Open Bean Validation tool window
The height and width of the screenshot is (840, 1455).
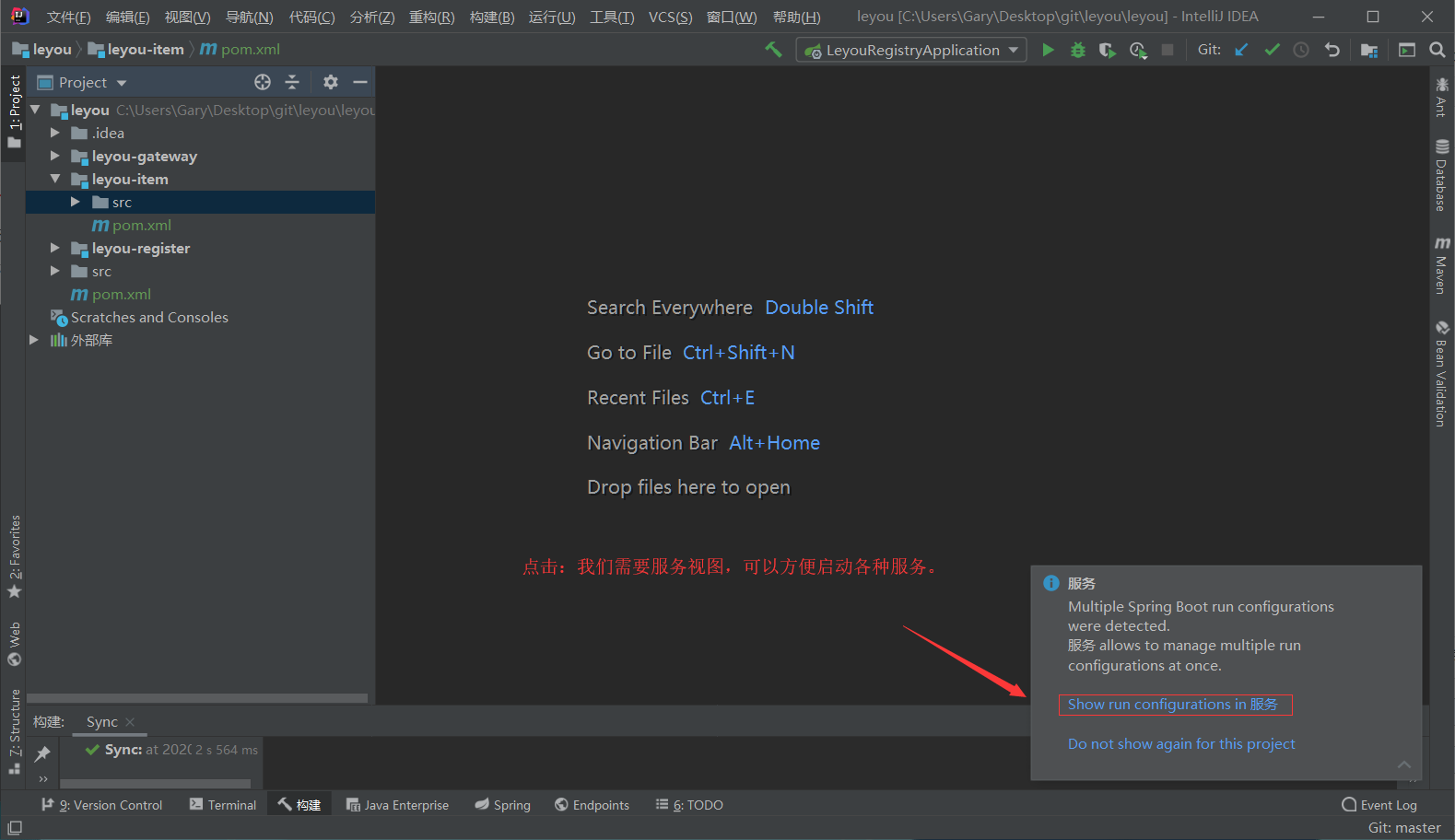[x=1441, y=373]
